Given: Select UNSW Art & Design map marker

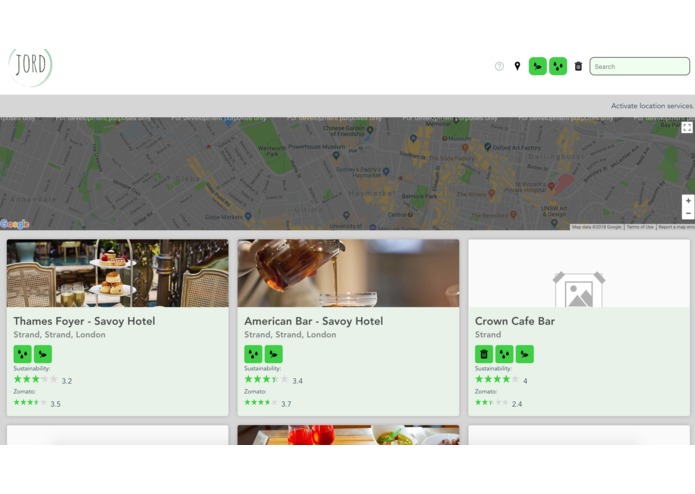Looking at the screenshot, I should click(554, 223).
